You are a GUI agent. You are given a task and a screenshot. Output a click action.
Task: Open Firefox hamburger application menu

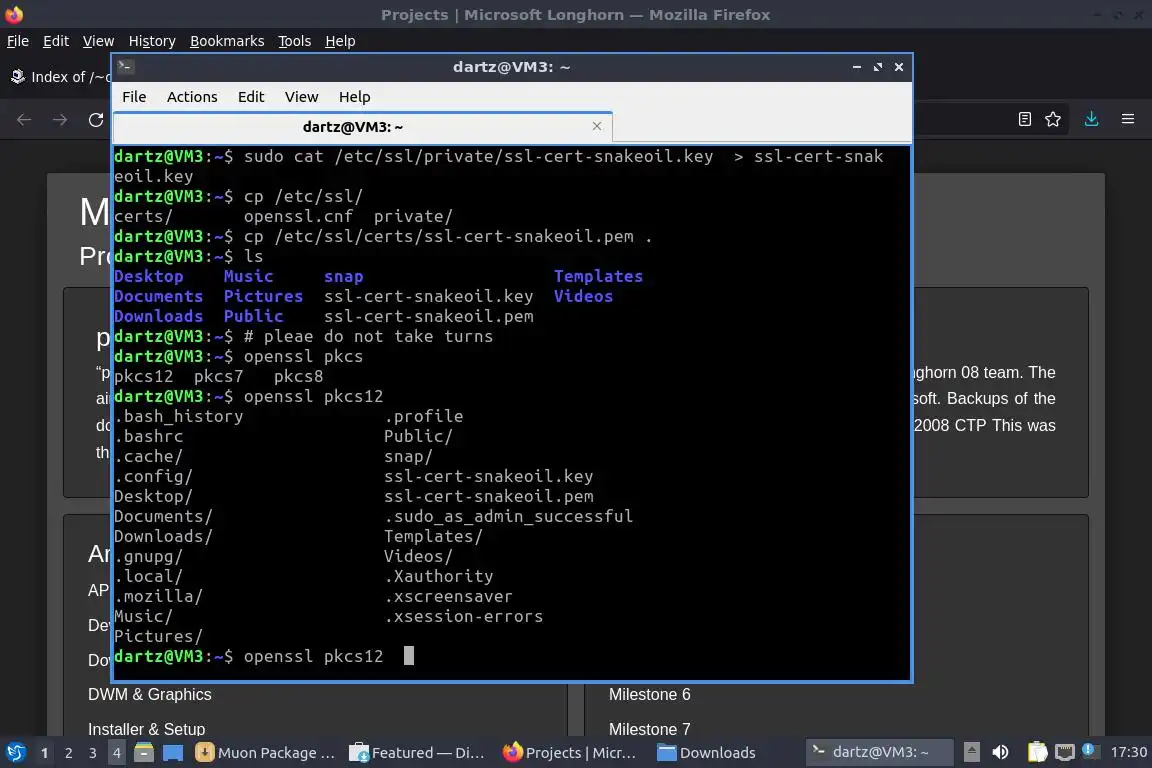[1128, 119]
